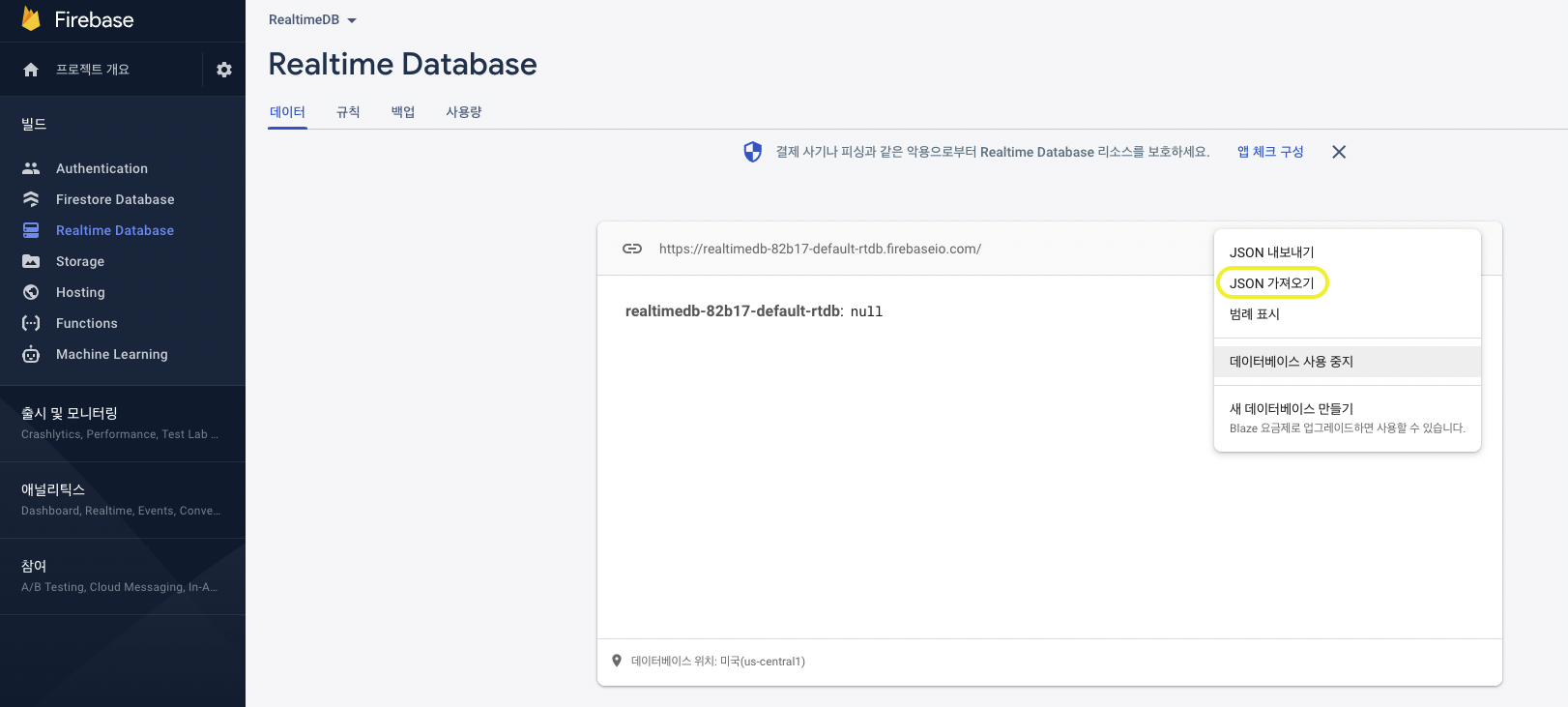Click the App Check shield icon
The height and width of the screenshot is (707, 1568).
(x=752, y=152)
